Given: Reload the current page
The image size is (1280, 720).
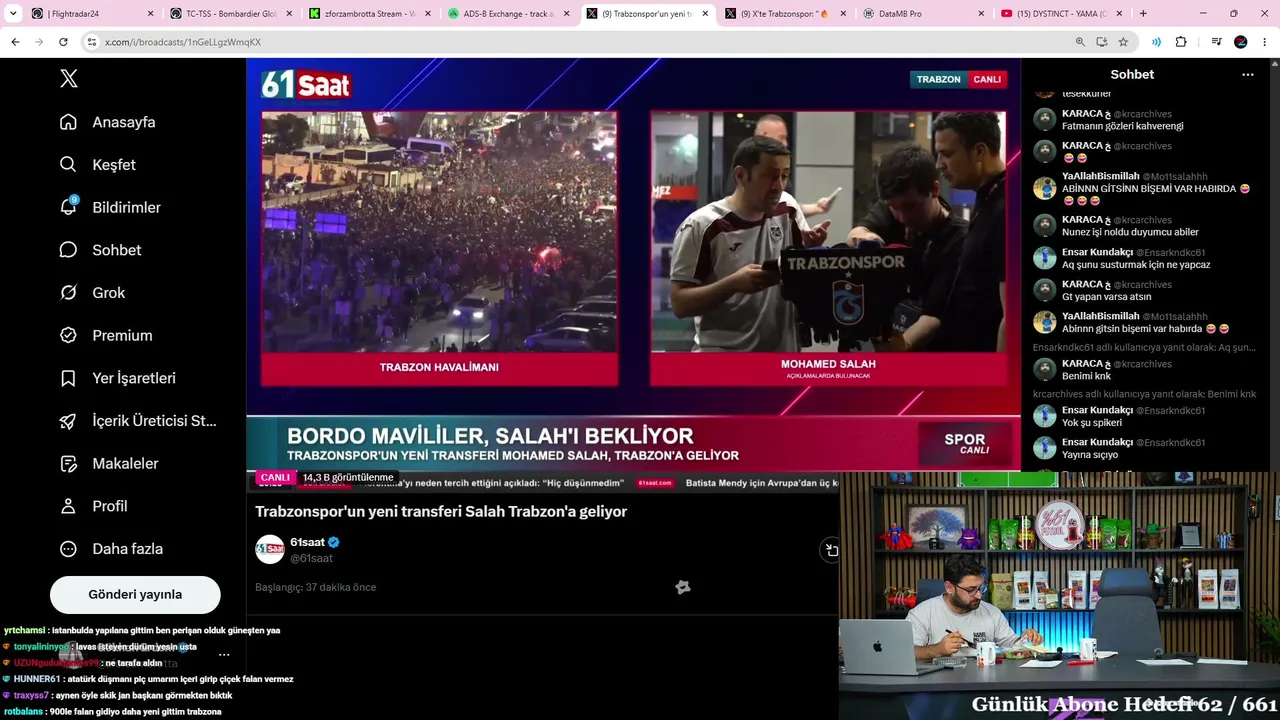Looking at the screenshot, I should point(63,42).
